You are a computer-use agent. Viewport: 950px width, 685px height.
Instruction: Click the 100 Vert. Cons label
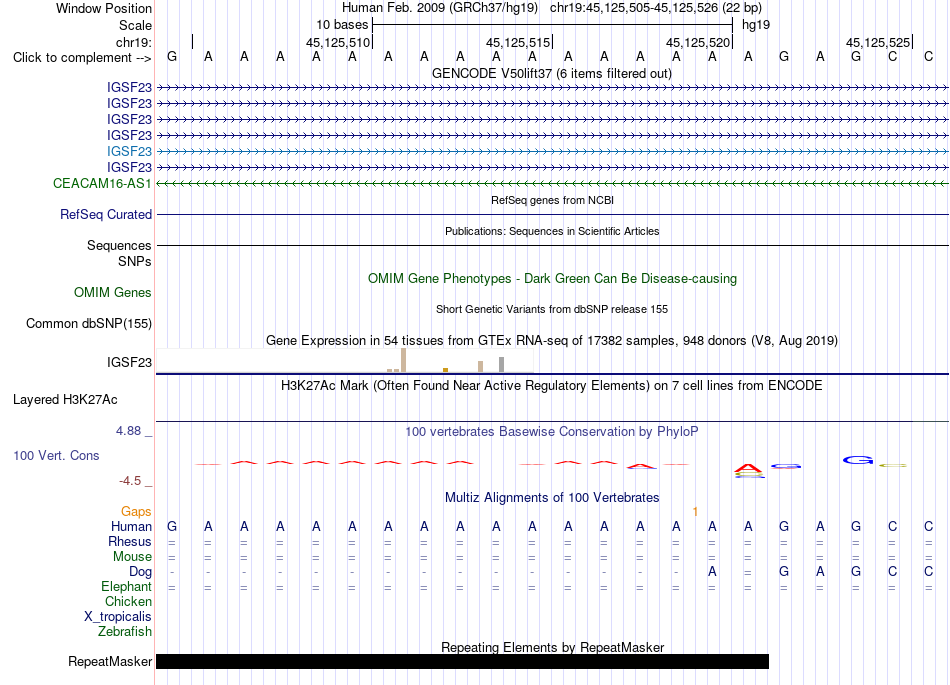pyautogui.click(x=56, y=455)
